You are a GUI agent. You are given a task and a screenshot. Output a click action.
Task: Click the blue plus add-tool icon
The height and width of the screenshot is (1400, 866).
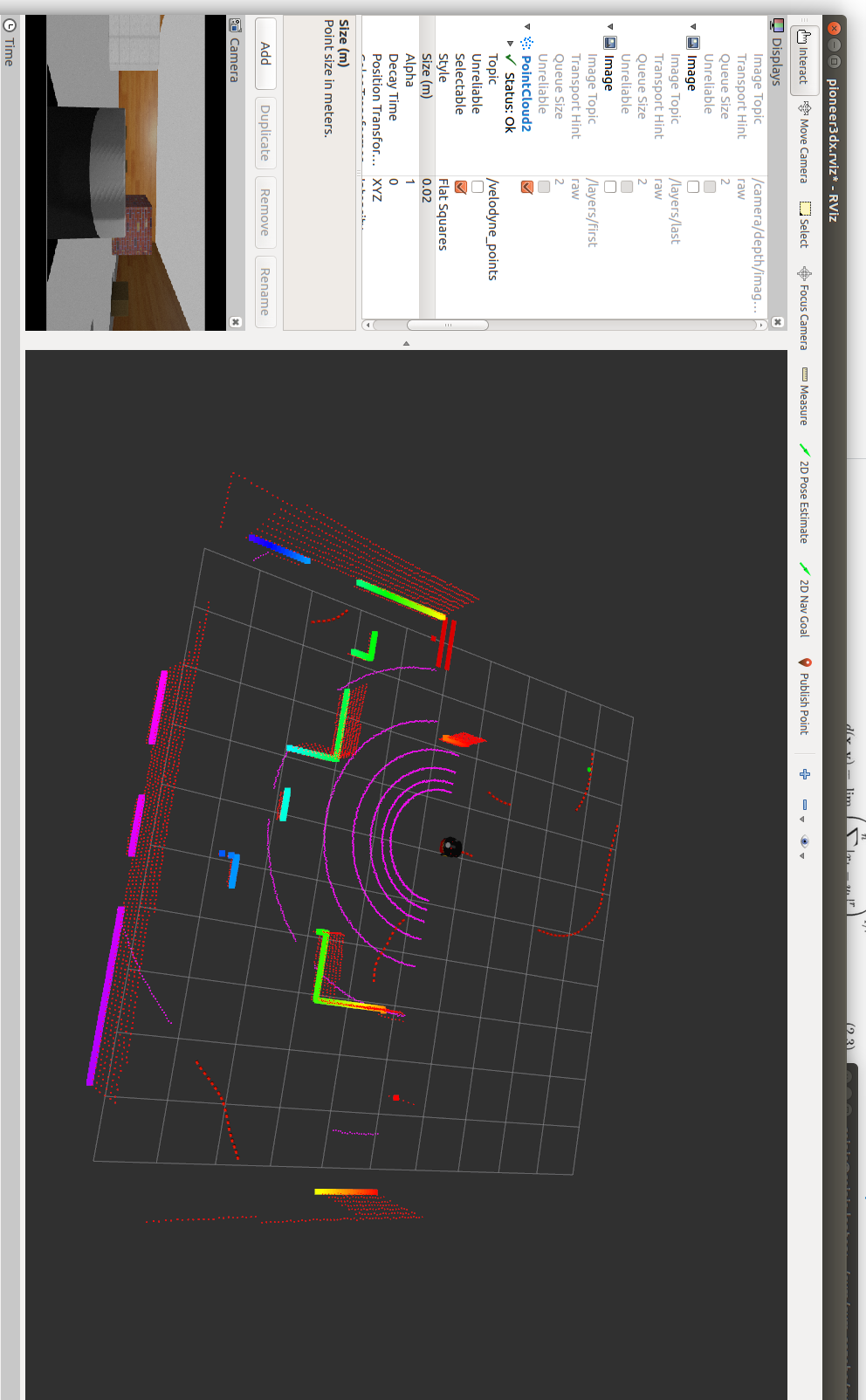coord(804,774)
